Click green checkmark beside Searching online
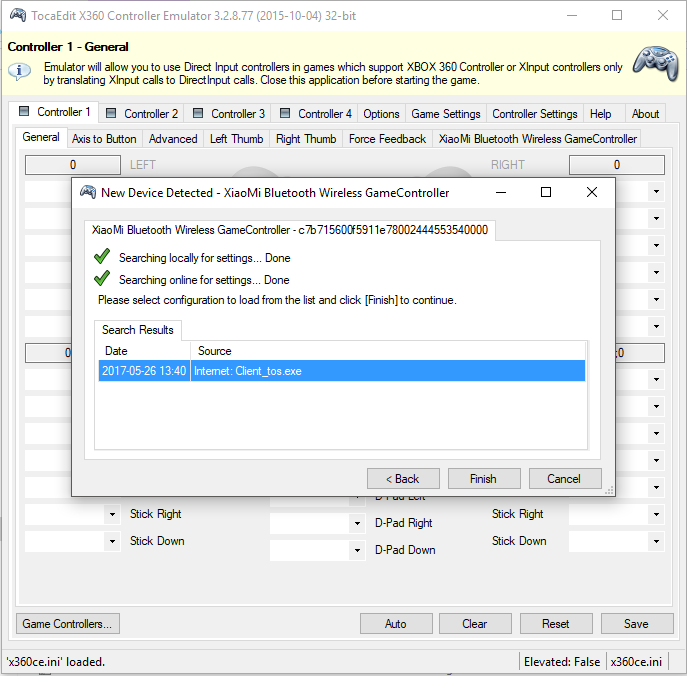687x676 pixels. point(101,279)
